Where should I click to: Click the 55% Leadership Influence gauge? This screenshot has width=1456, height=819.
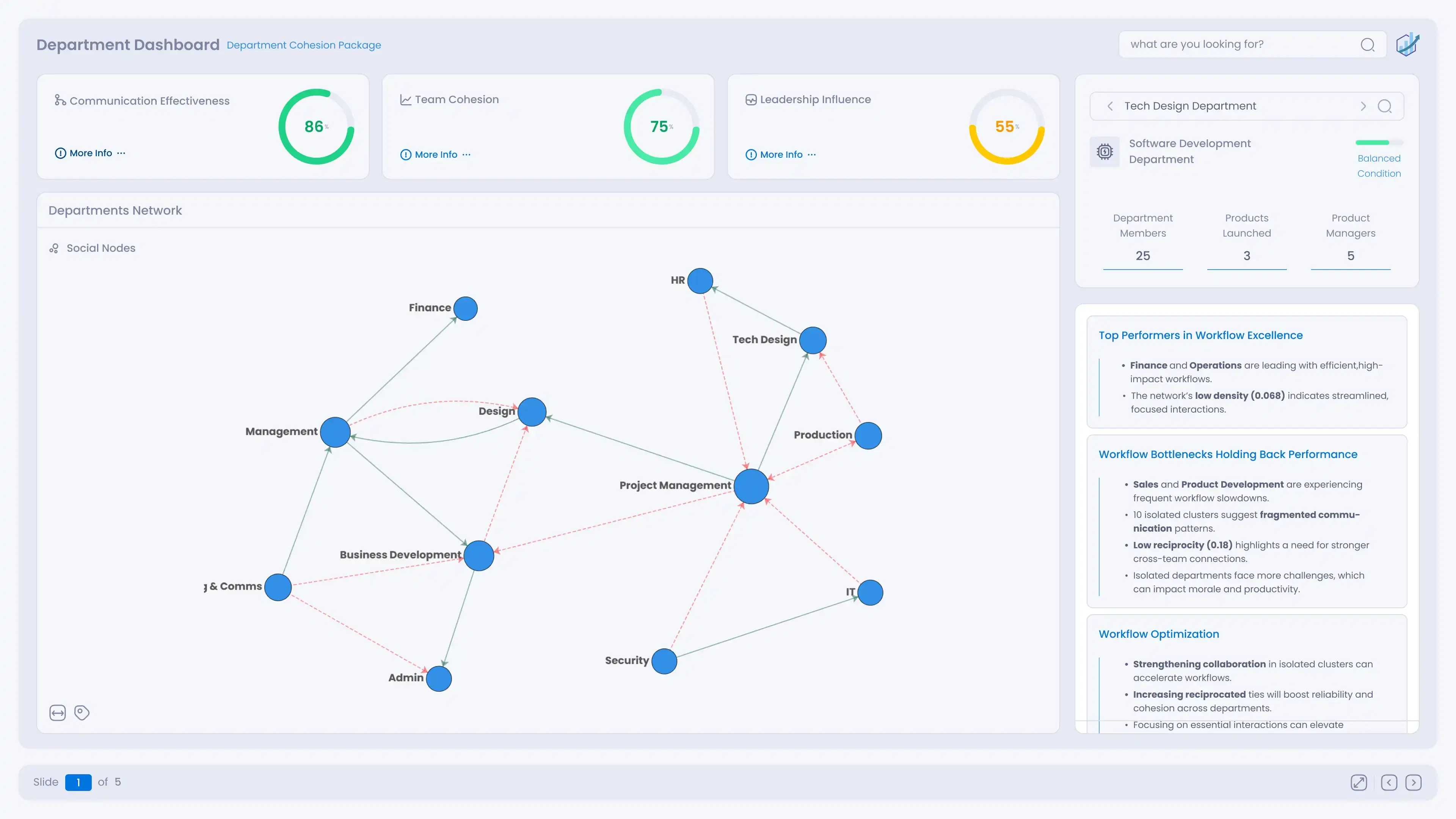(x=1007, y=127)
